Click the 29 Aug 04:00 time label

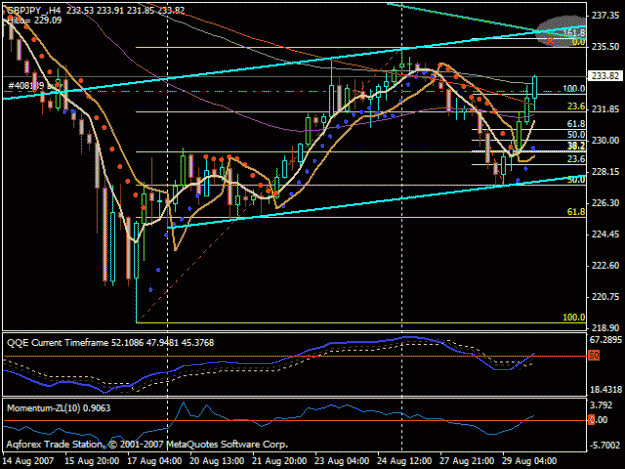(530, 461)
